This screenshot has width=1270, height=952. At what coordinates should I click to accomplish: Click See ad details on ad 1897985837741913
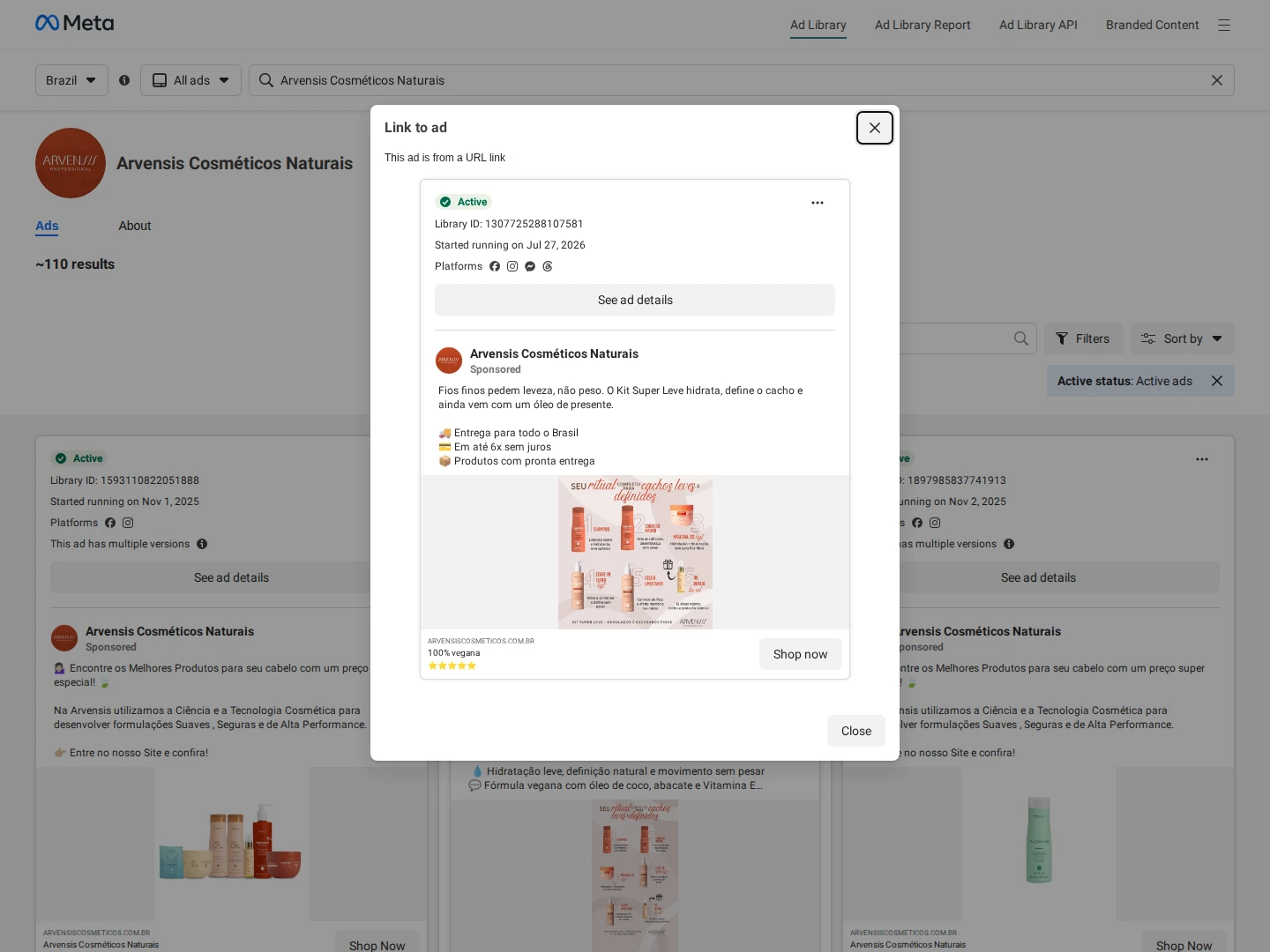click(1038, 577)
